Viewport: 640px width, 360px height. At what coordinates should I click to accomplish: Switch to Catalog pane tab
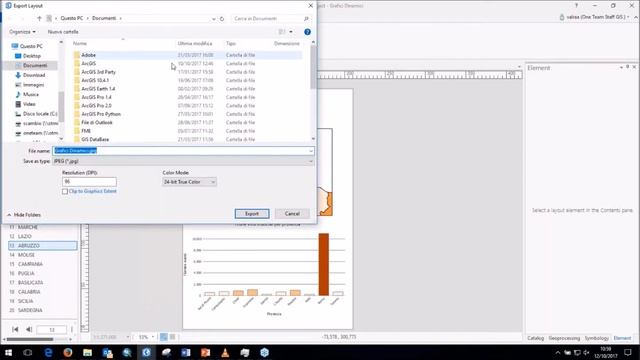point(536,338)
